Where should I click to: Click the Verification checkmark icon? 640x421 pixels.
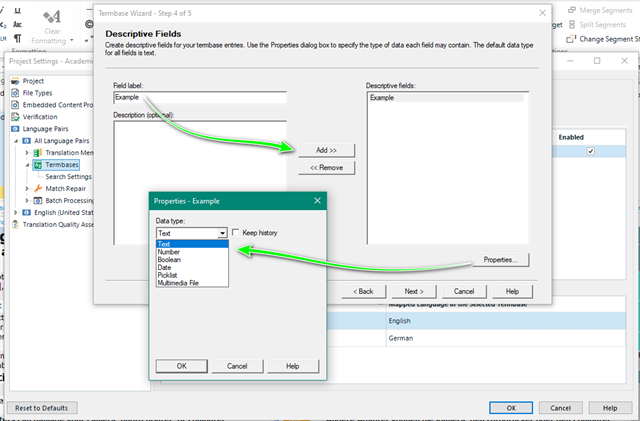14,117
